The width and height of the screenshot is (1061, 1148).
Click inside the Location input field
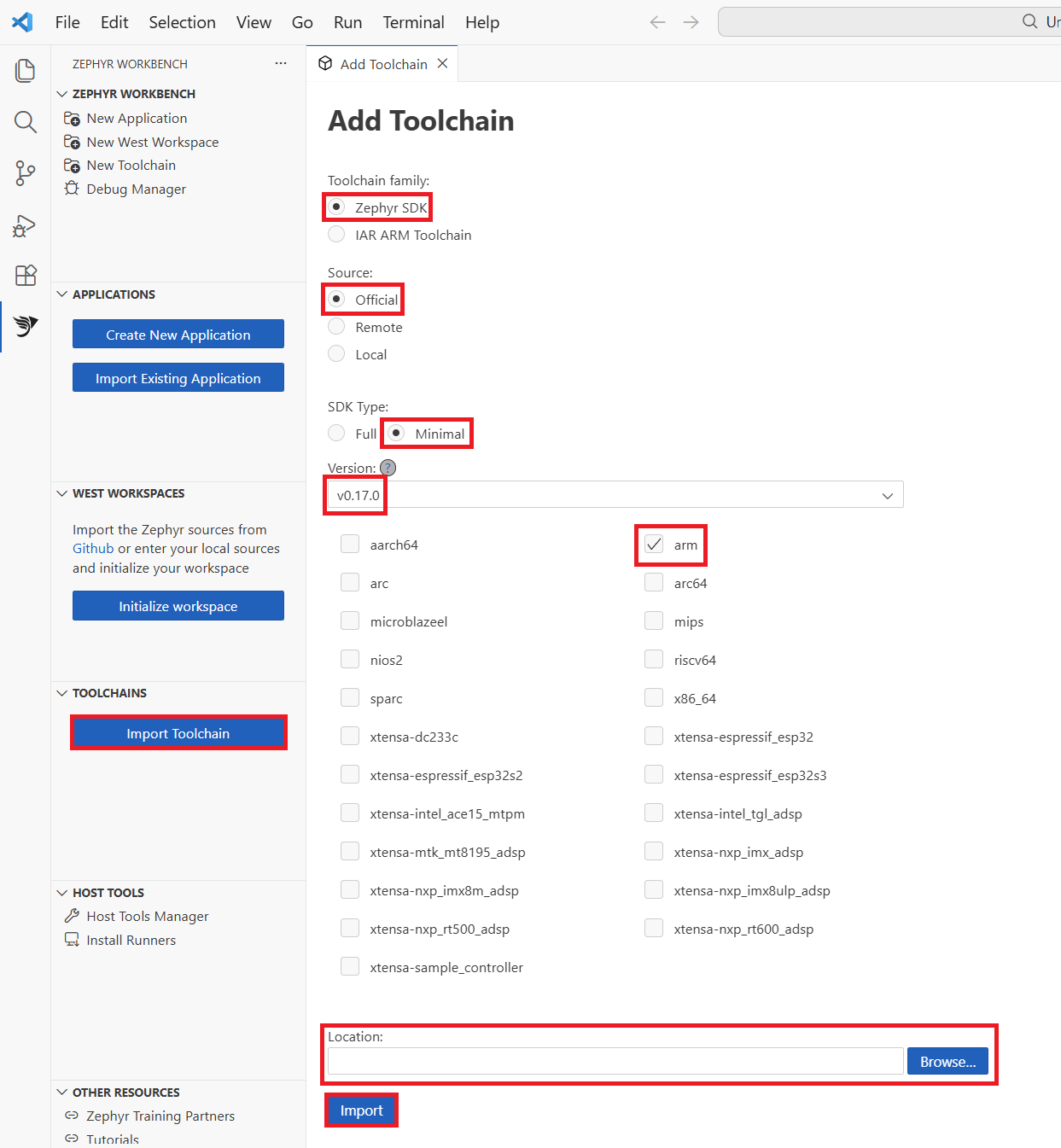[x=614, y=1060]
